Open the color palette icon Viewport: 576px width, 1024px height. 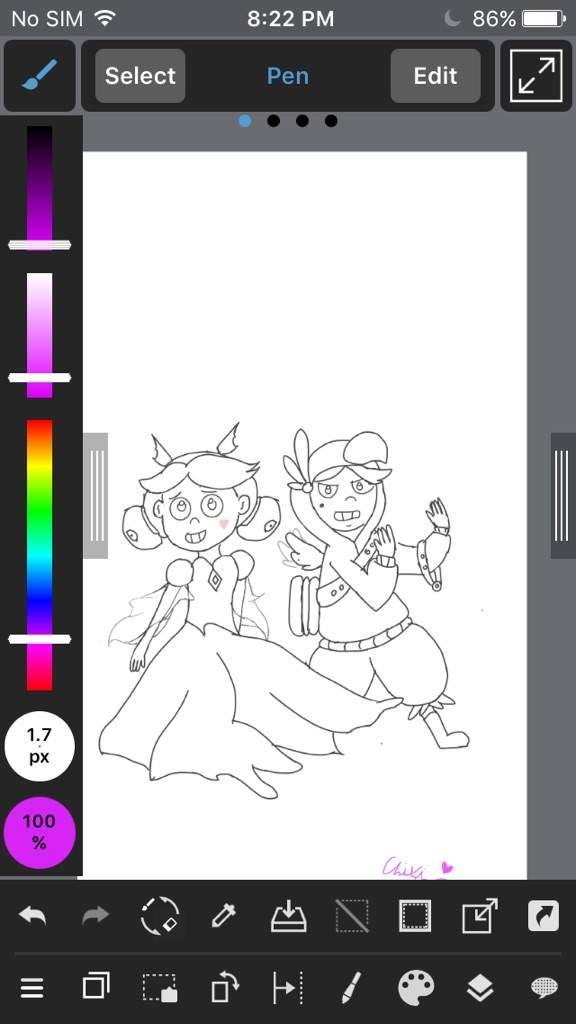[416, 987]
